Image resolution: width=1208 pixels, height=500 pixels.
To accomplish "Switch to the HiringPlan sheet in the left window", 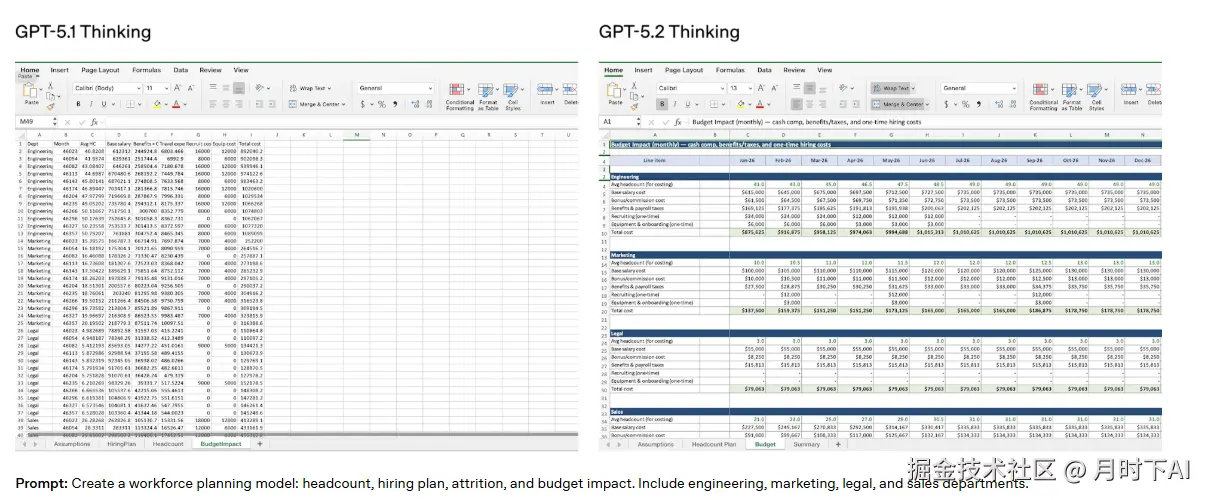I will 122,444.
